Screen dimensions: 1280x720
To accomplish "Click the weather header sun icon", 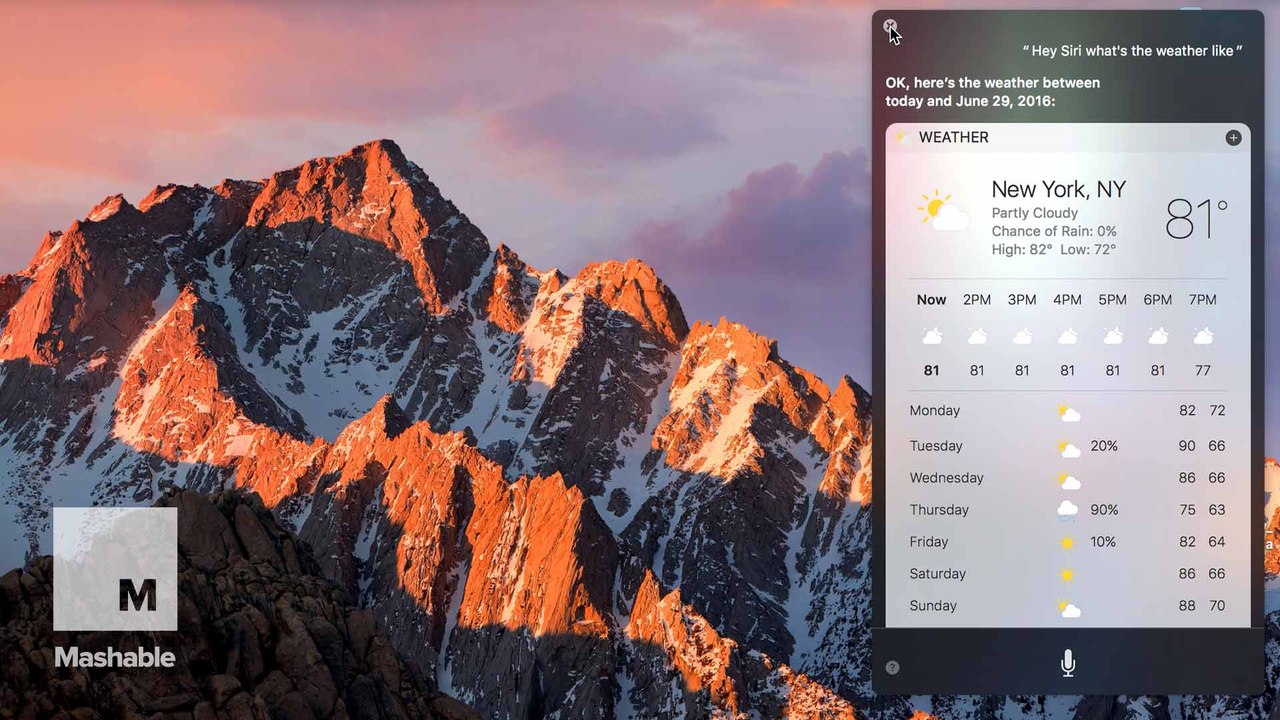I will pos(902,137).
